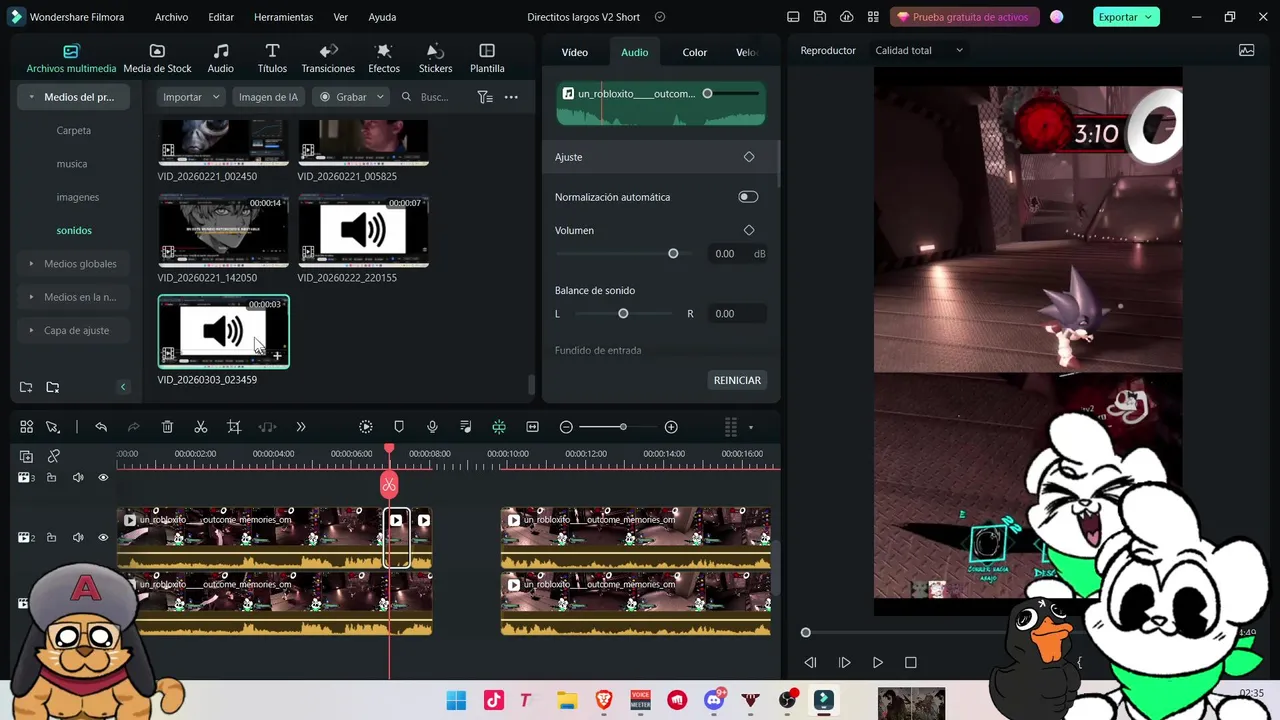Open Discord from the taskbar
Viewport: 1280px width, 720px height.
pos(715,700)
